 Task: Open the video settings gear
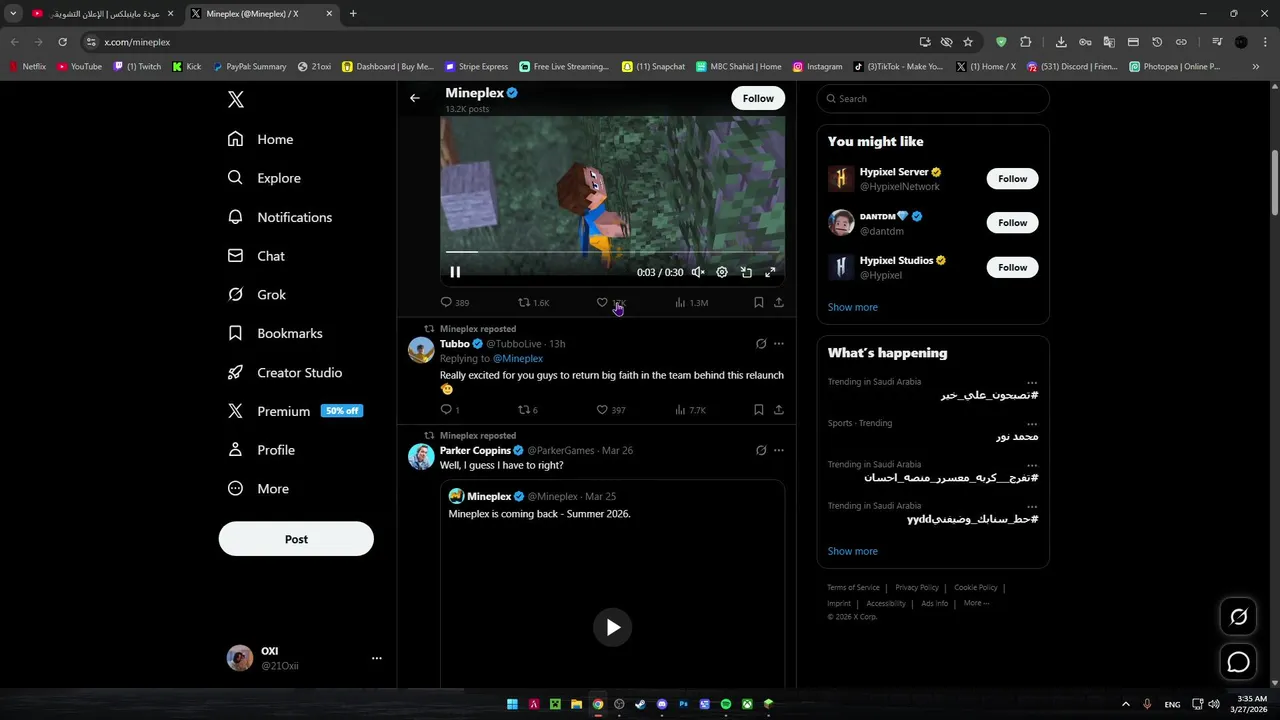722,272
